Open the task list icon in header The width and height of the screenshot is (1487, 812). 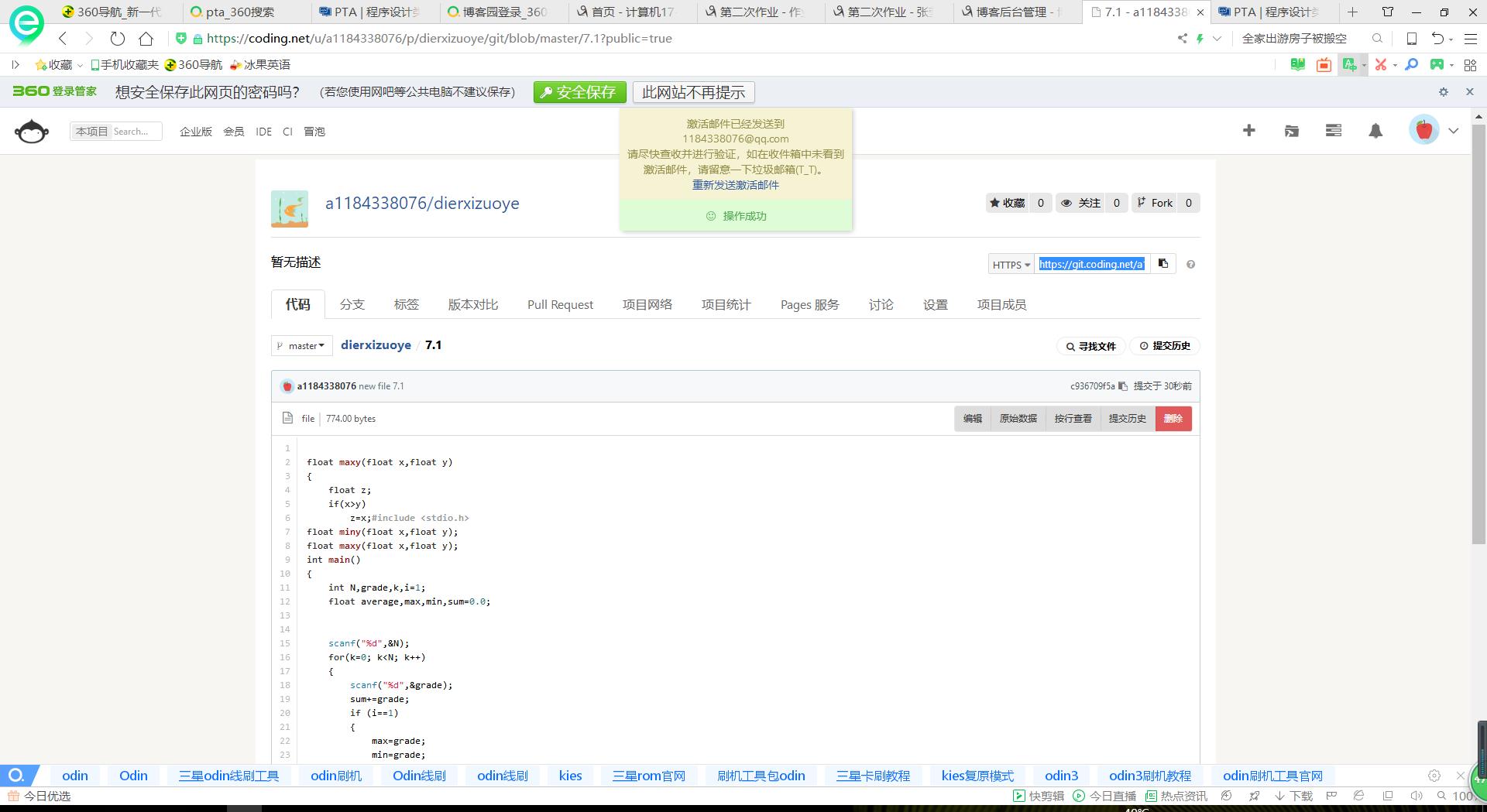(x=1334, y=131)
